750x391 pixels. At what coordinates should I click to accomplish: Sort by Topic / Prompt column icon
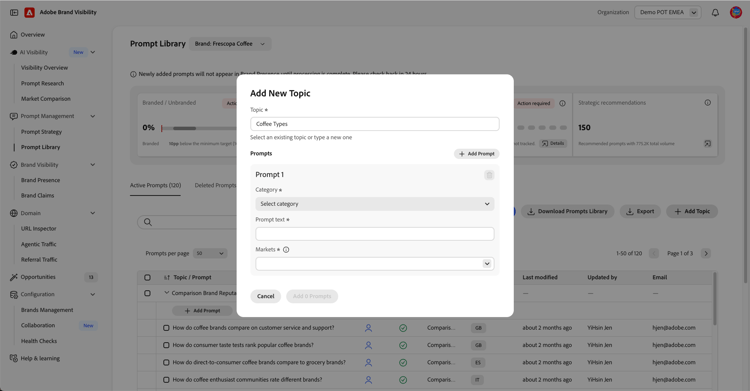click(x=167, y=277)
